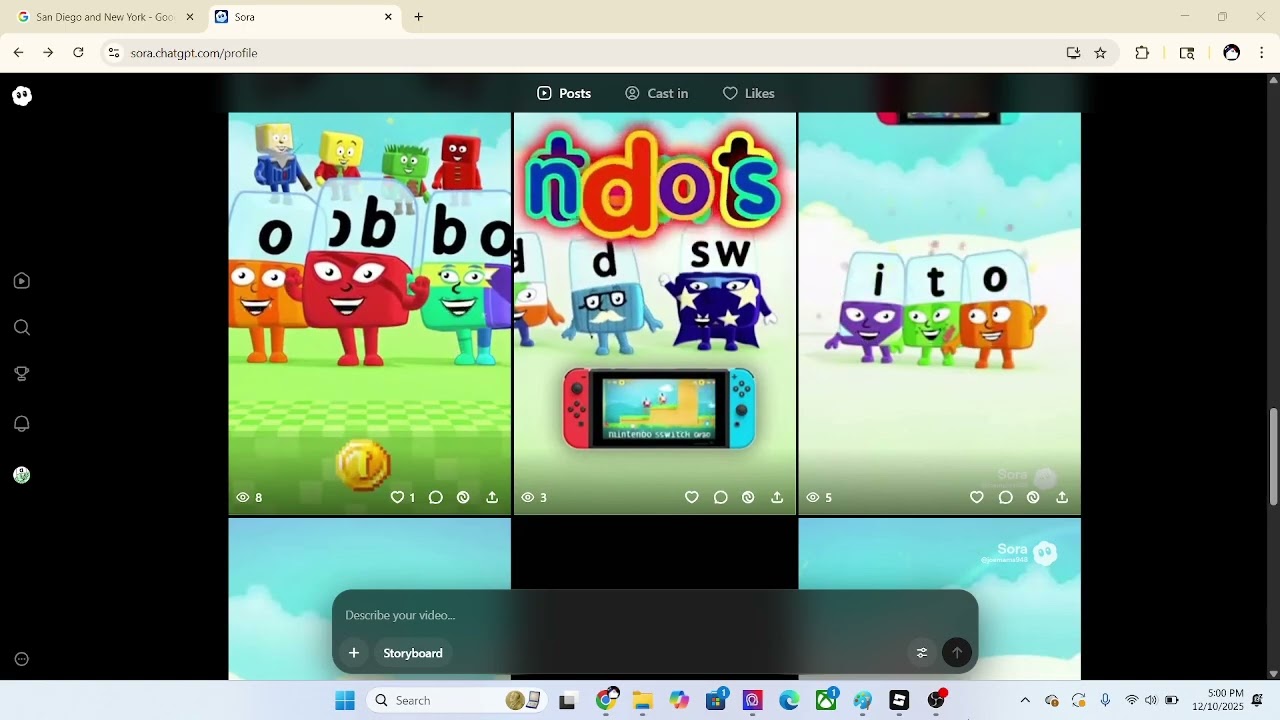Open File Explorer from the taskbar
The height and width of the screenshot is (720, 1280).
click(x=642, y=700)
